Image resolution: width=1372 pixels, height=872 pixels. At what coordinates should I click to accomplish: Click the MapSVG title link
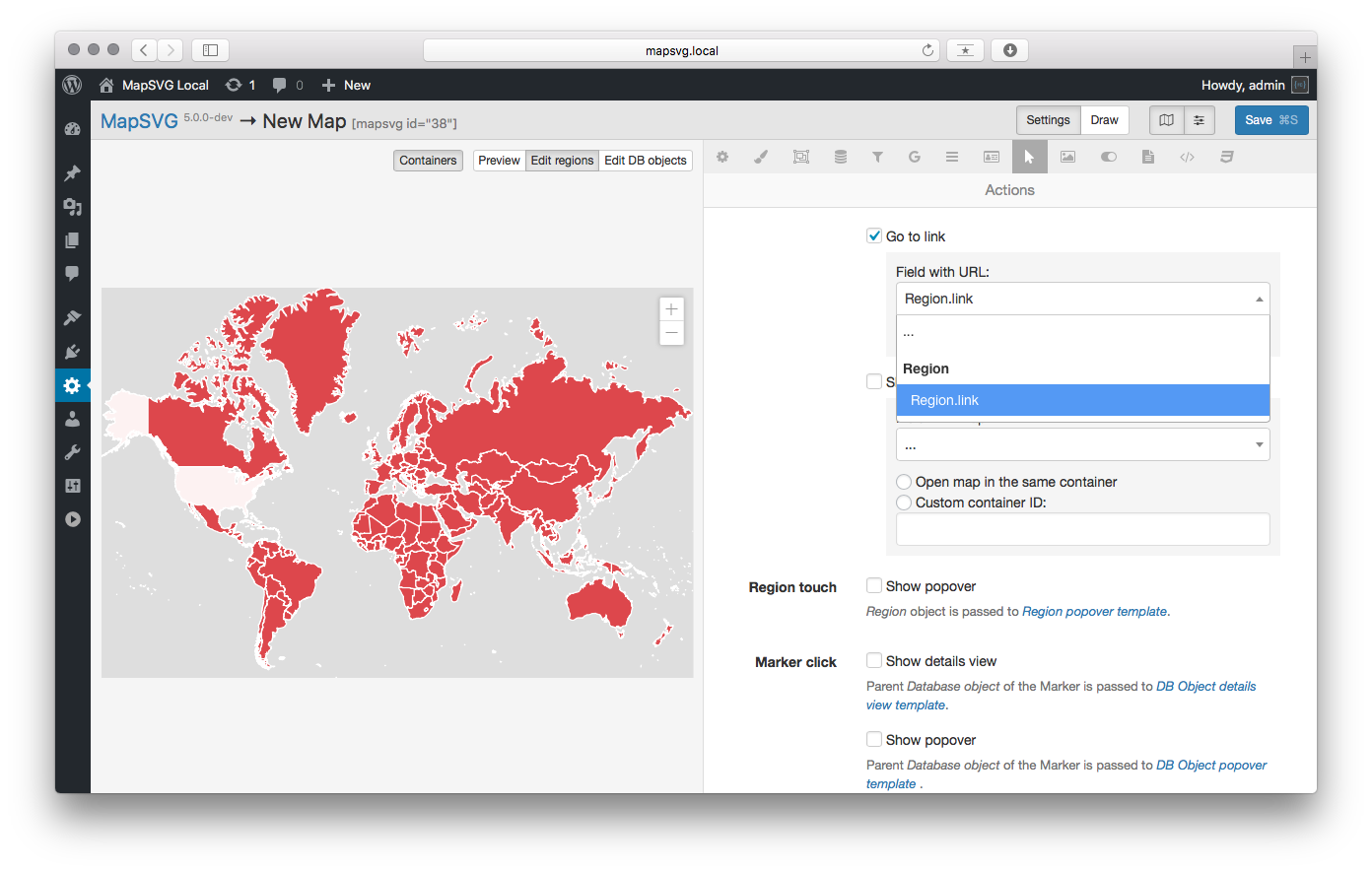click(x=139, y=121)
